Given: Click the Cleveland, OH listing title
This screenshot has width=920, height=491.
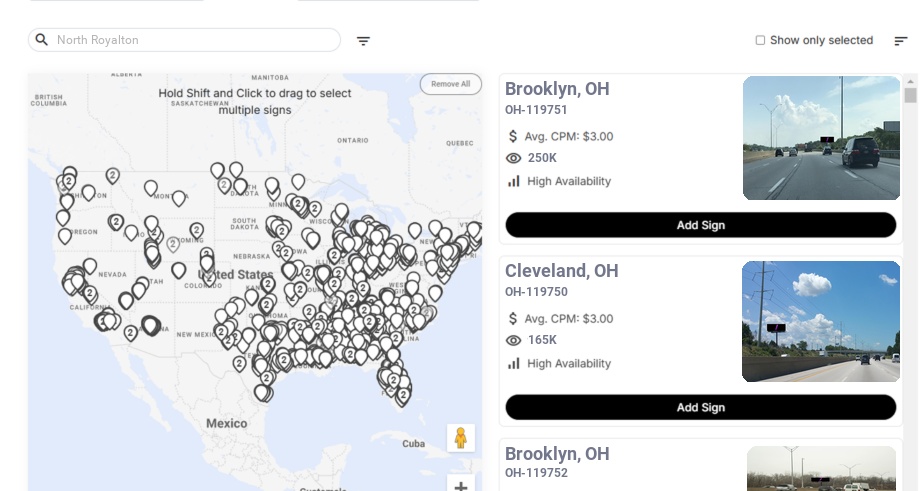Looking at the screenshot, I should pyautogui.click(x=561, y=271).
